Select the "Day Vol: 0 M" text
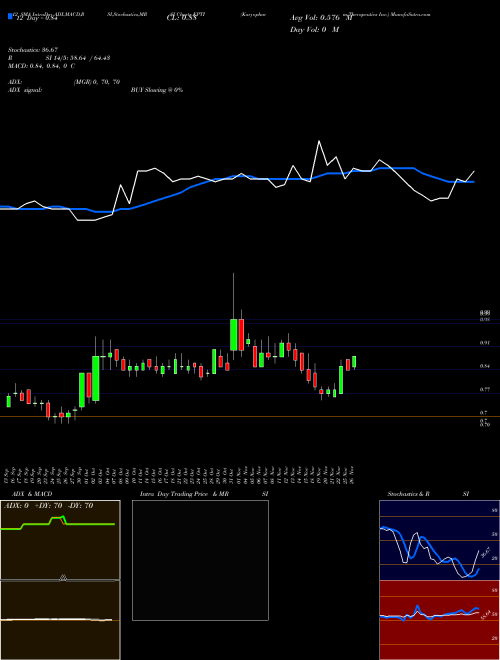500x660 pixels. tap(314, 29)
